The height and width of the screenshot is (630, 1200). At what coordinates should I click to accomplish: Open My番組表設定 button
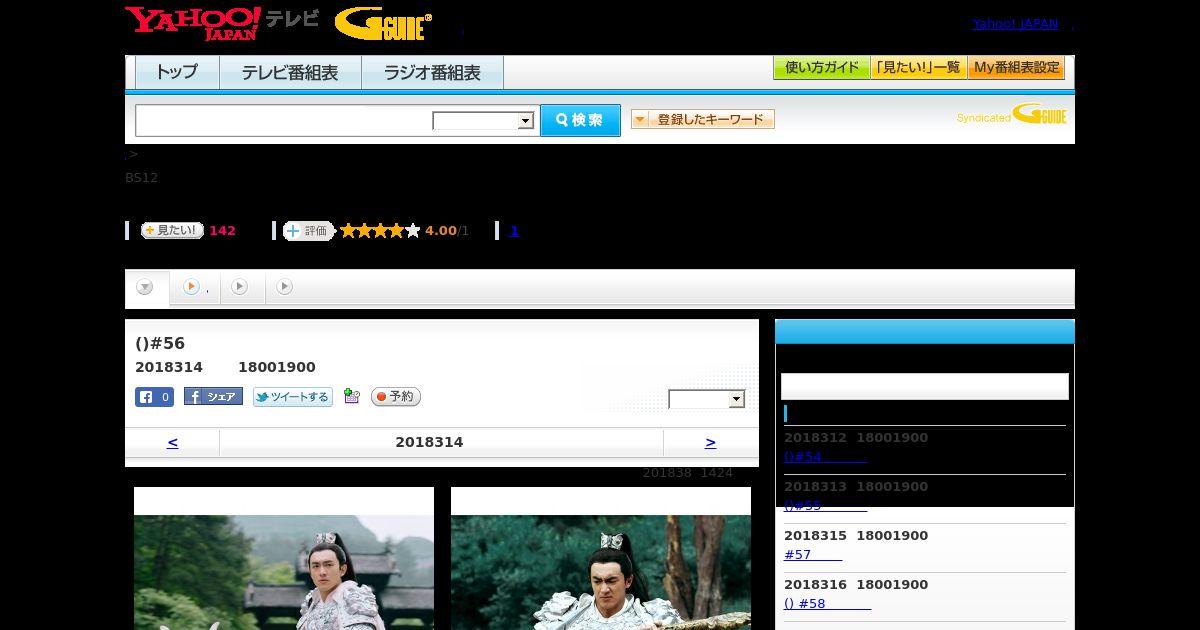click(x=1016, y=68)
